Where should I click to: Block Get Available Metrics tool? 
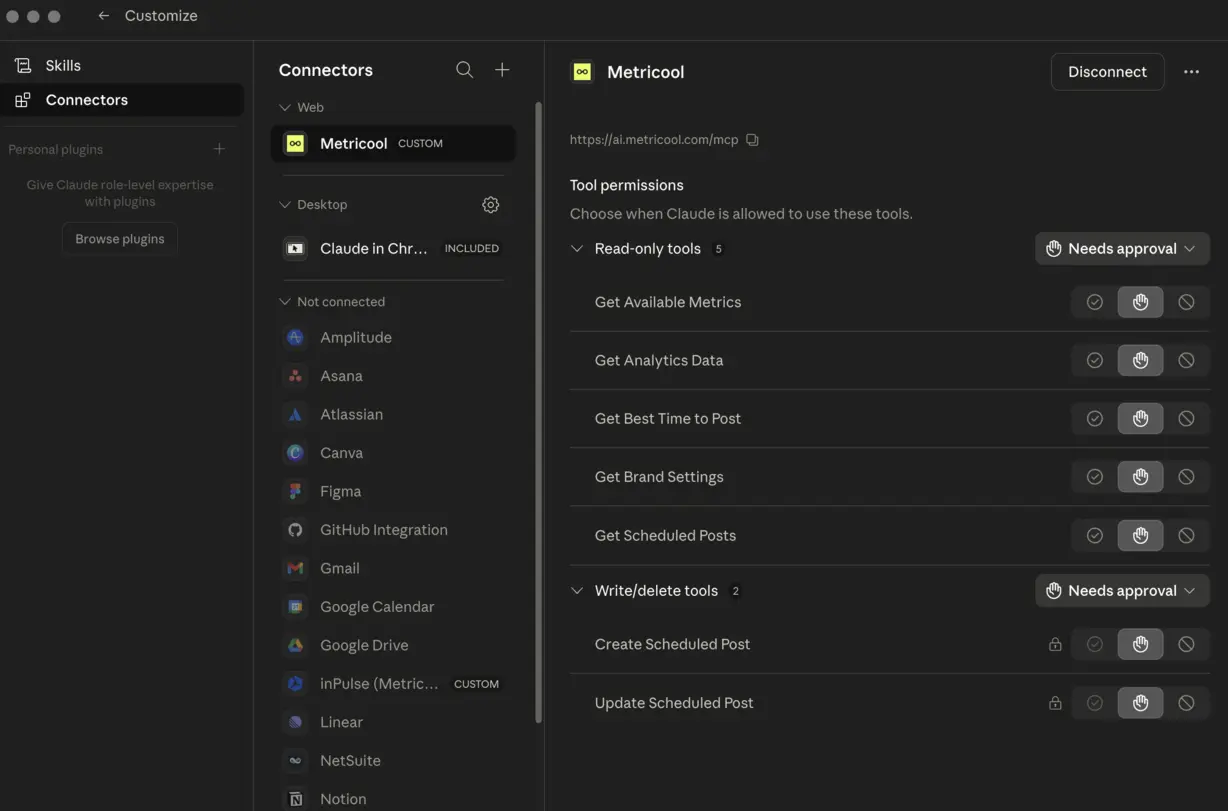[1186, 302]
